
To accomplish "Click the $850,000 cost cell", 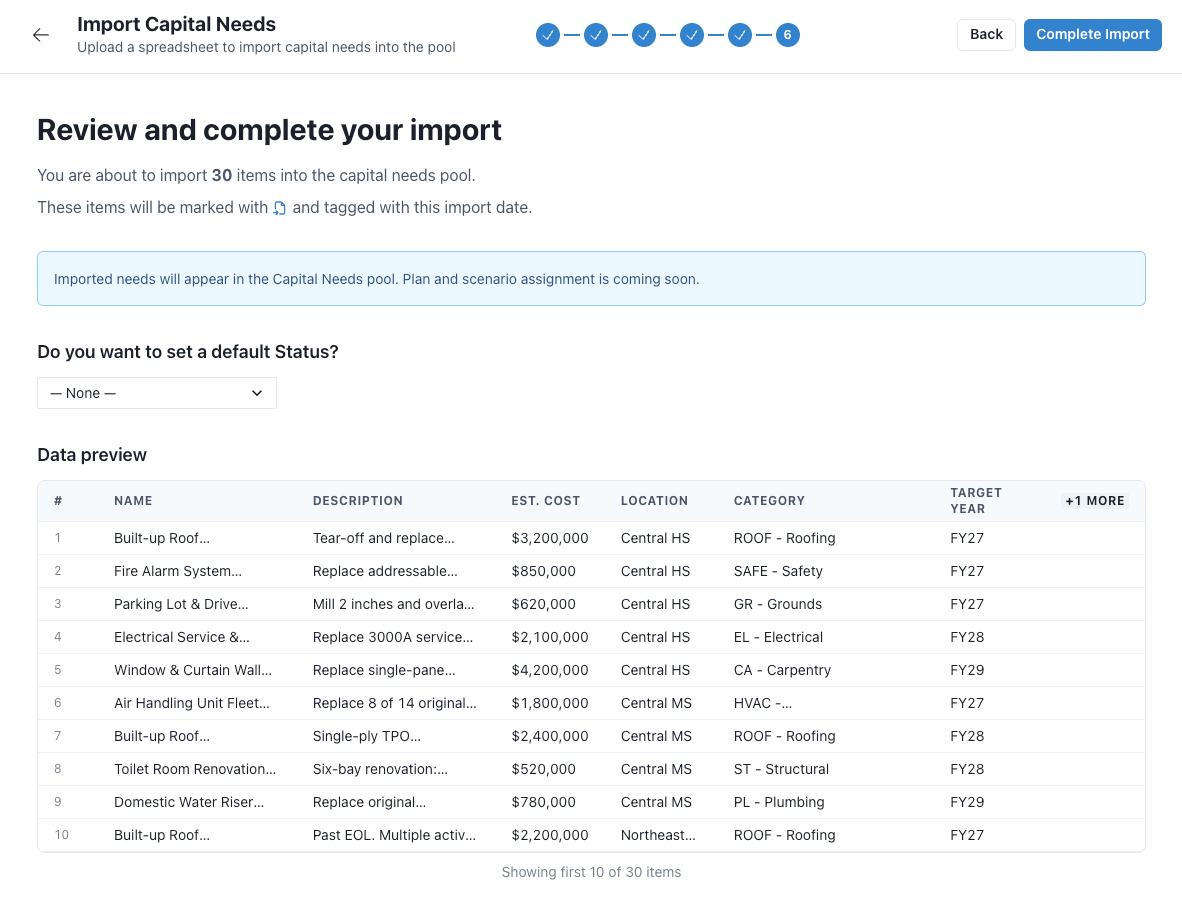I will [544, 571].
